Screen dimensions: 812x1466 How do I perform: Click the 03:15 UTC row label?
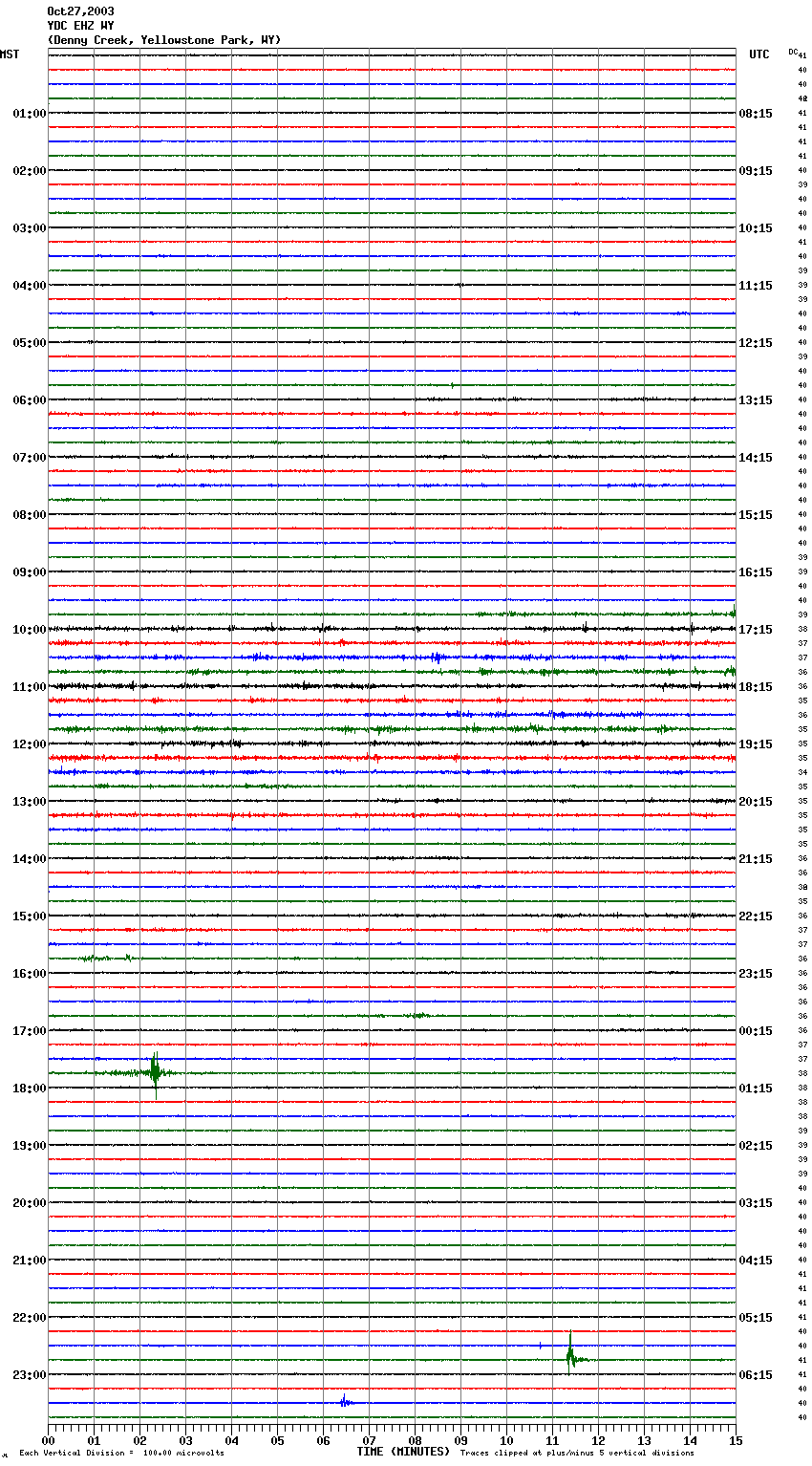tap(756, 1203)
